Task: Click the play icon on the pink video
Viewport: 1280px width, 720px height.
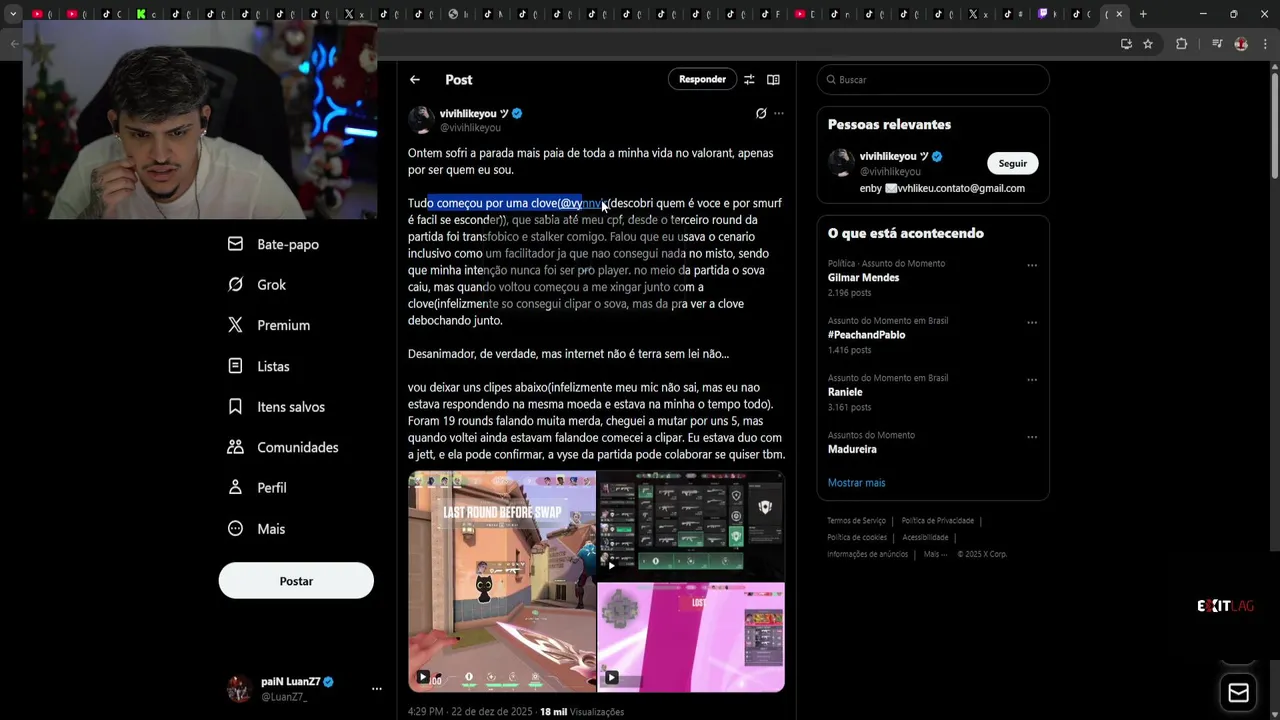Action: (611, 677)
